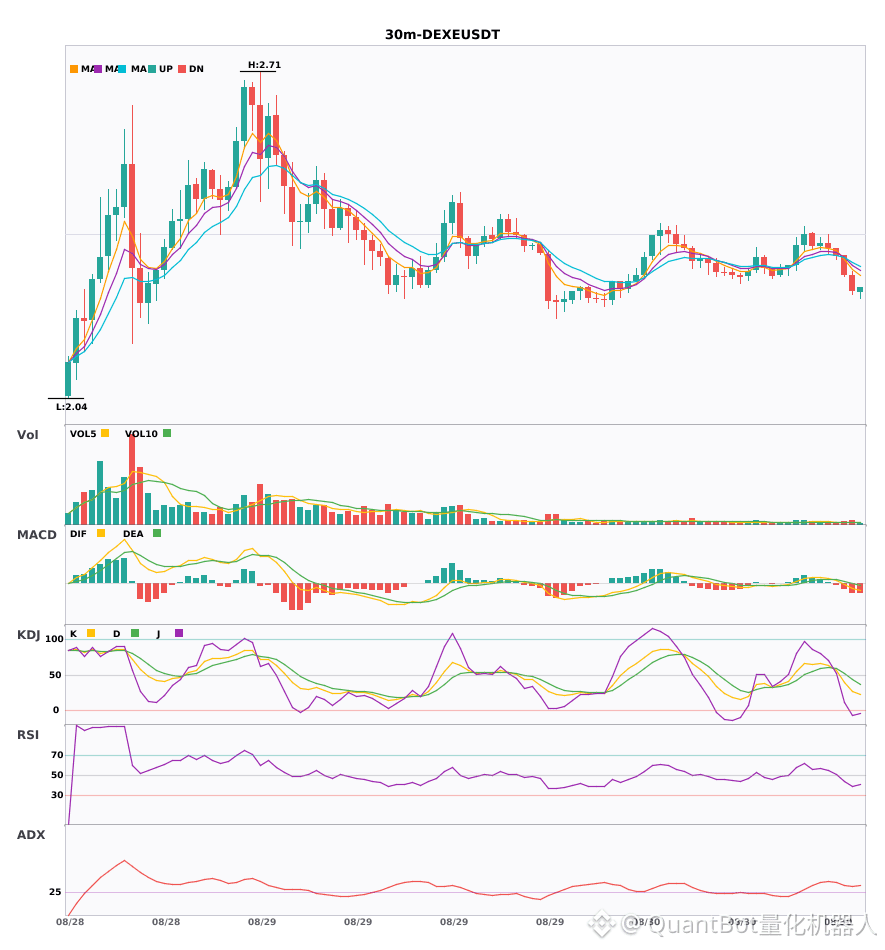Screen dimensions: 885x950
Task: Click the yellow VOL5 legend swatch
Action: click(x=105, y=433)
